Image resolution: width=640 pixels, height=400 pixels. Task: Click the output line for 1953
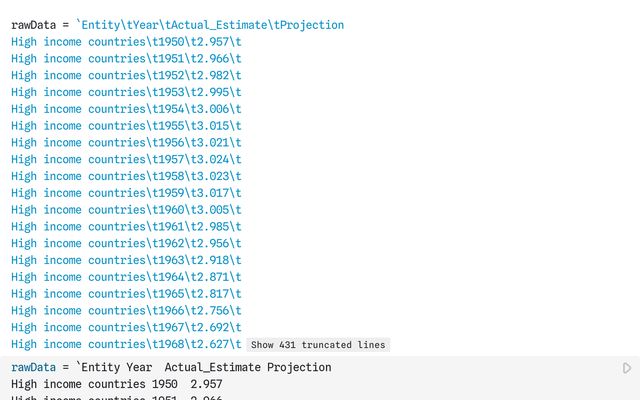[x=126, y=92]
